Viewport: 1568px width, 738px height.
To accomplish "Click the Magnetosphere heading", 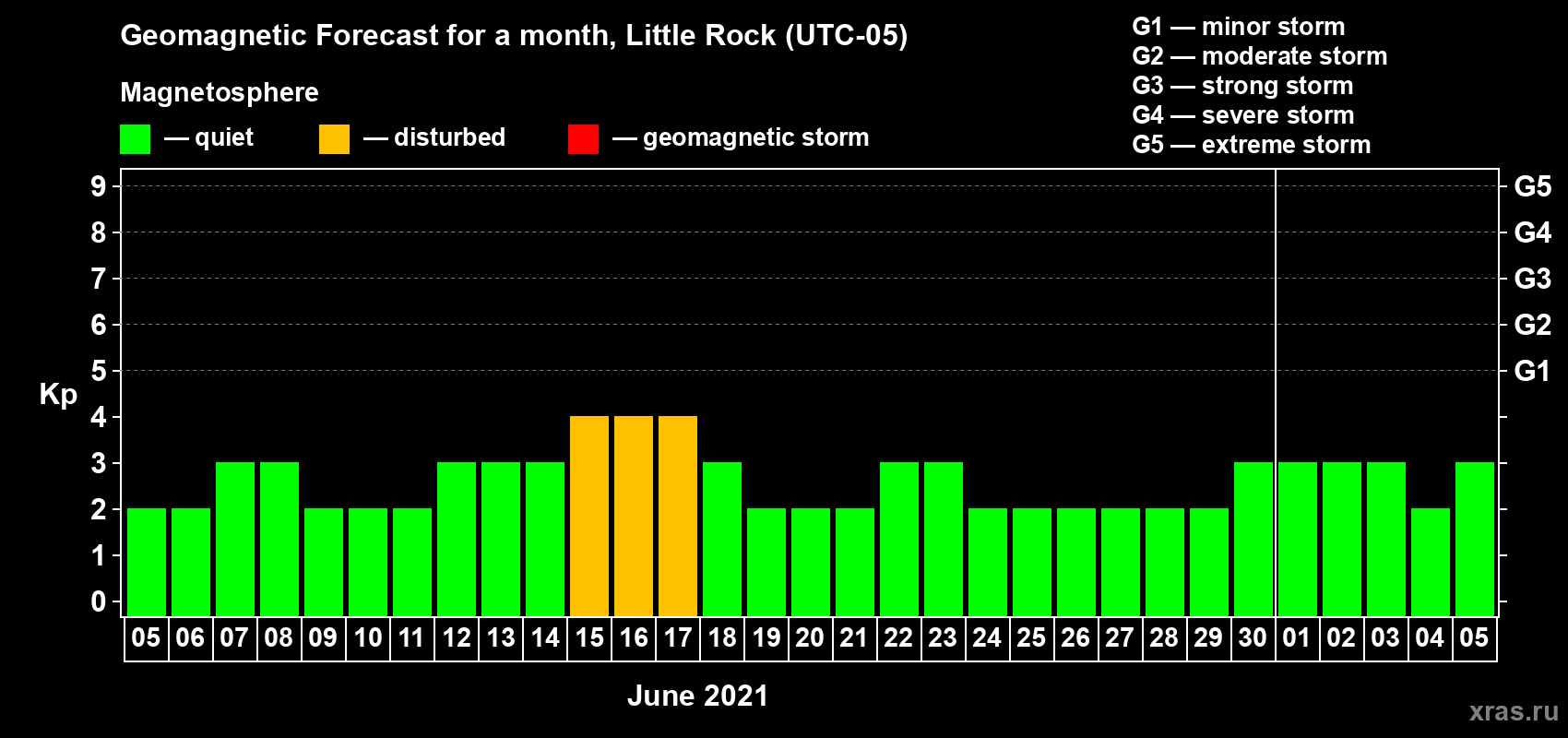I will point(220,92).
